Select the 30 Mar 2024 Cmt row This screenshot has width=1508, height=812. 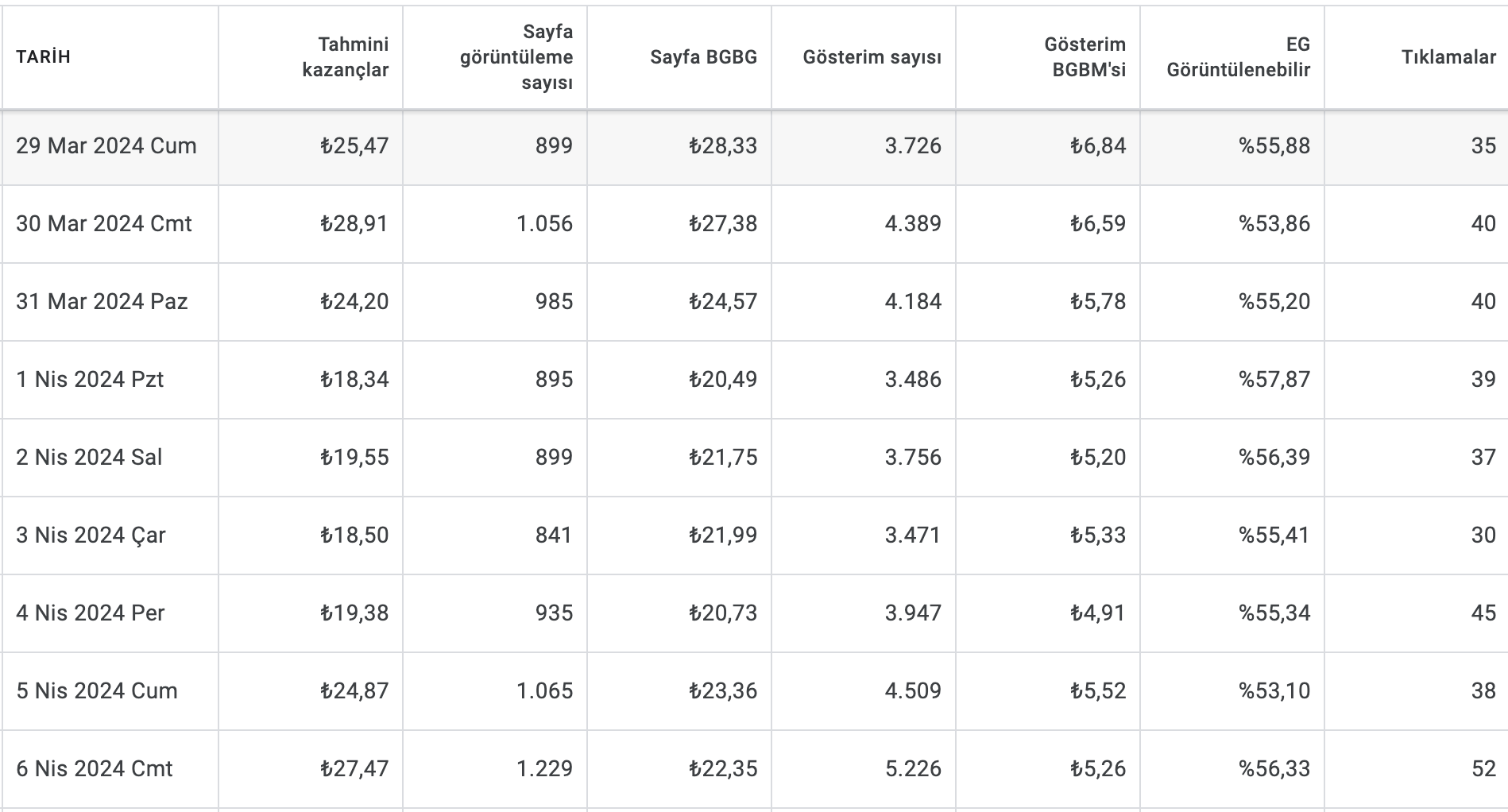tap(754, 224)
